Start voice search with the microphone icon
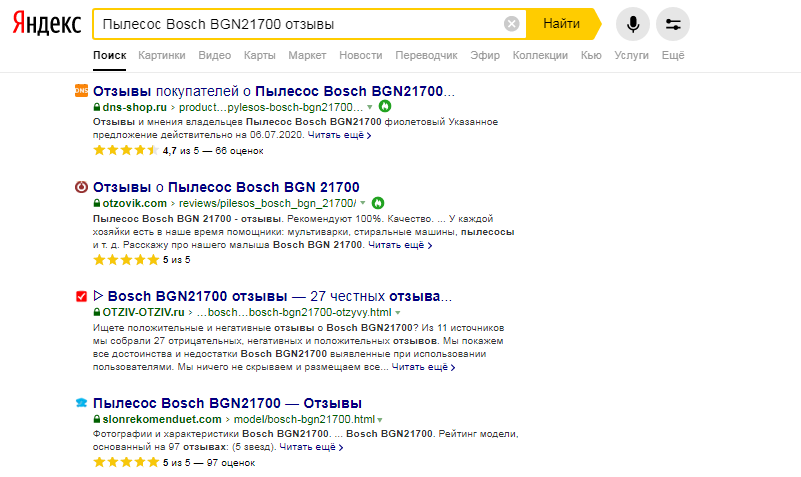 633,24
